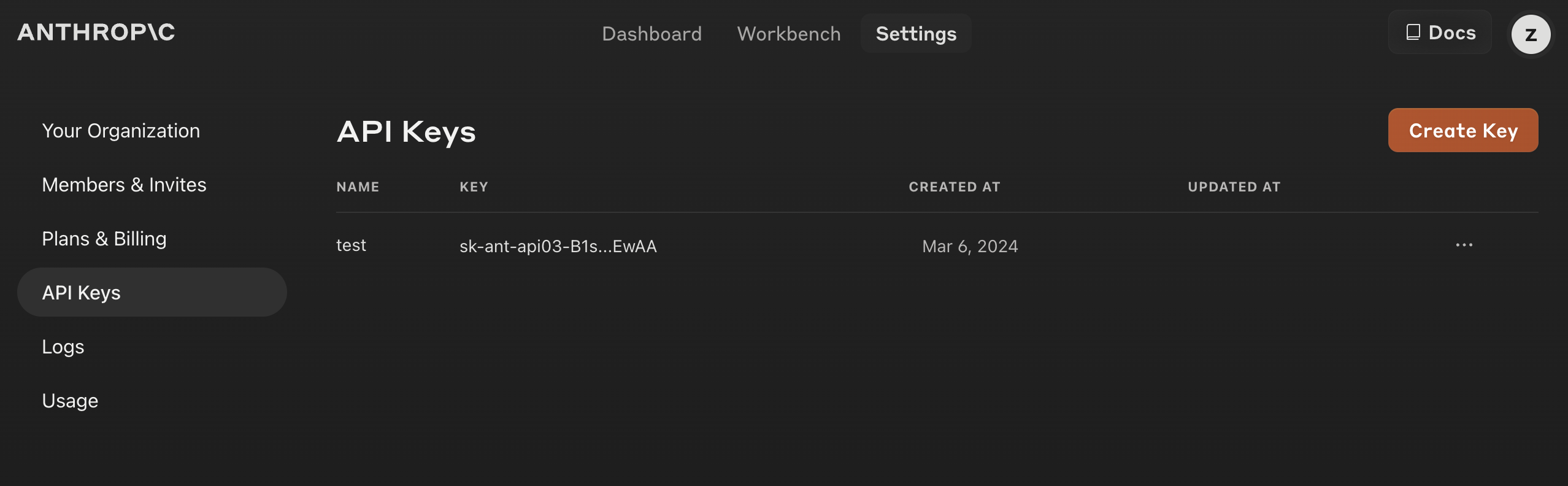Screen dimensions: 1568x486
Task: Open the Usage section
Action: click(70, 401)
